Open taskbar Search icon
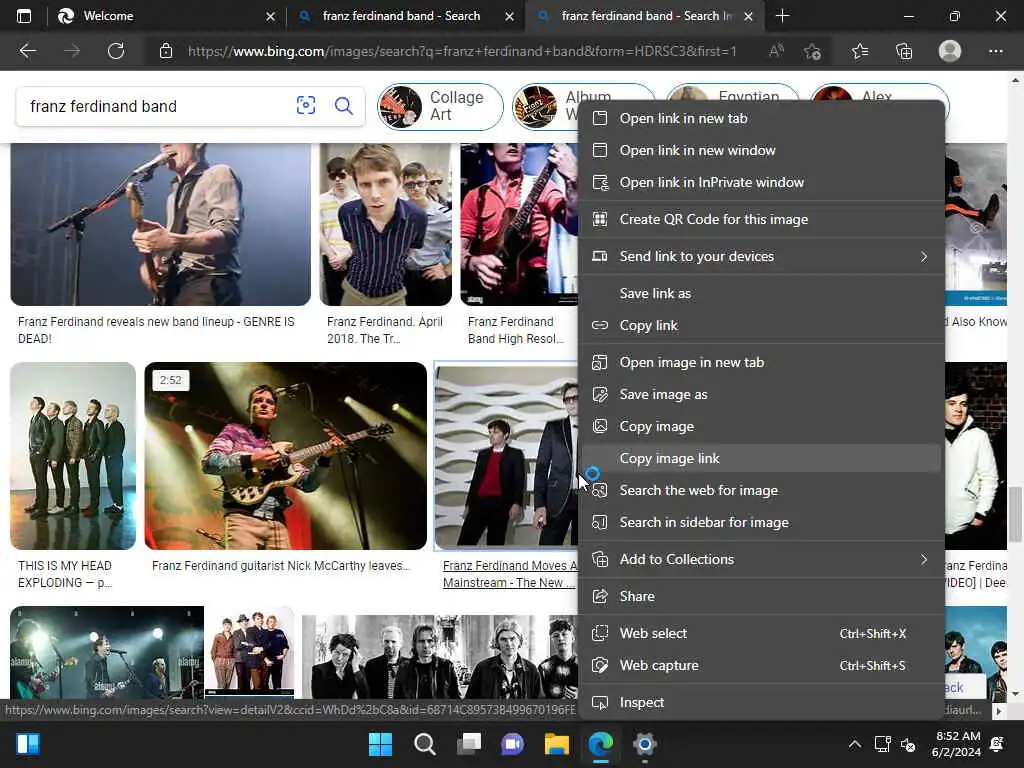The width and height of the screenshot is (1024, 768). point(424,744)
